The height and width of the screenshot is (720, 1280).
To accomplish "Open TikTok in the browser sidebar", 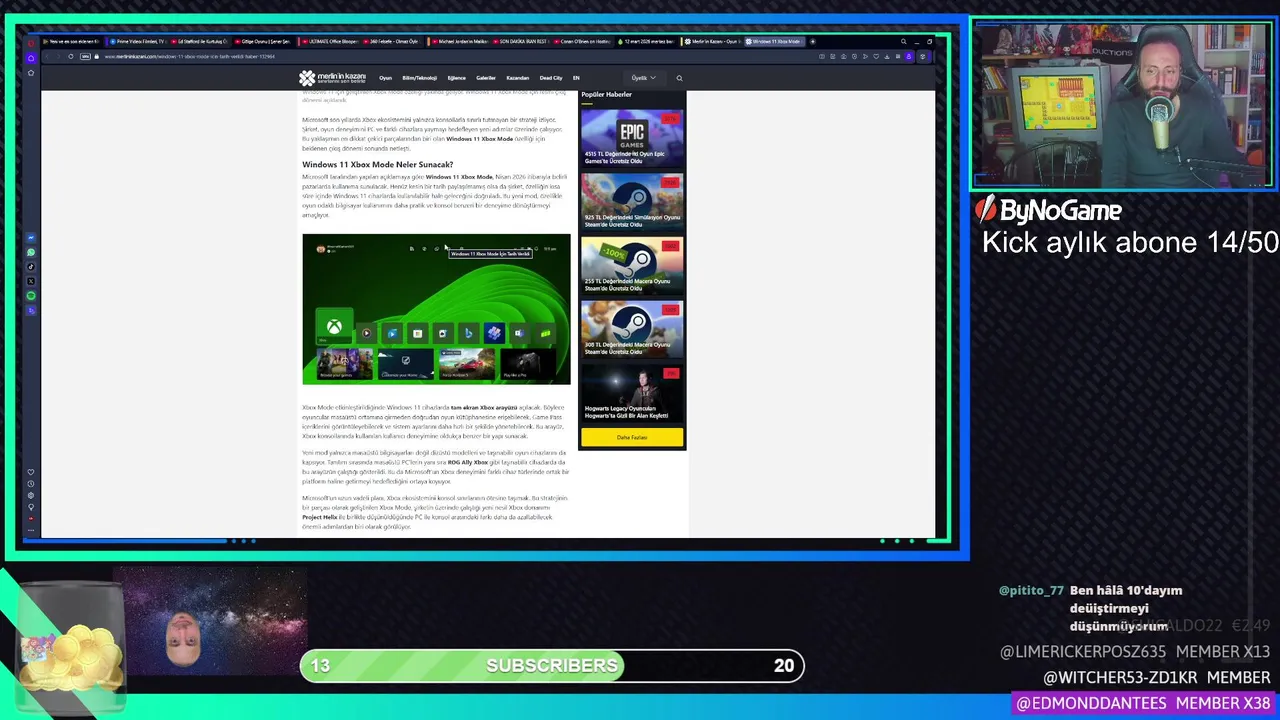I will tap(31, 267).
